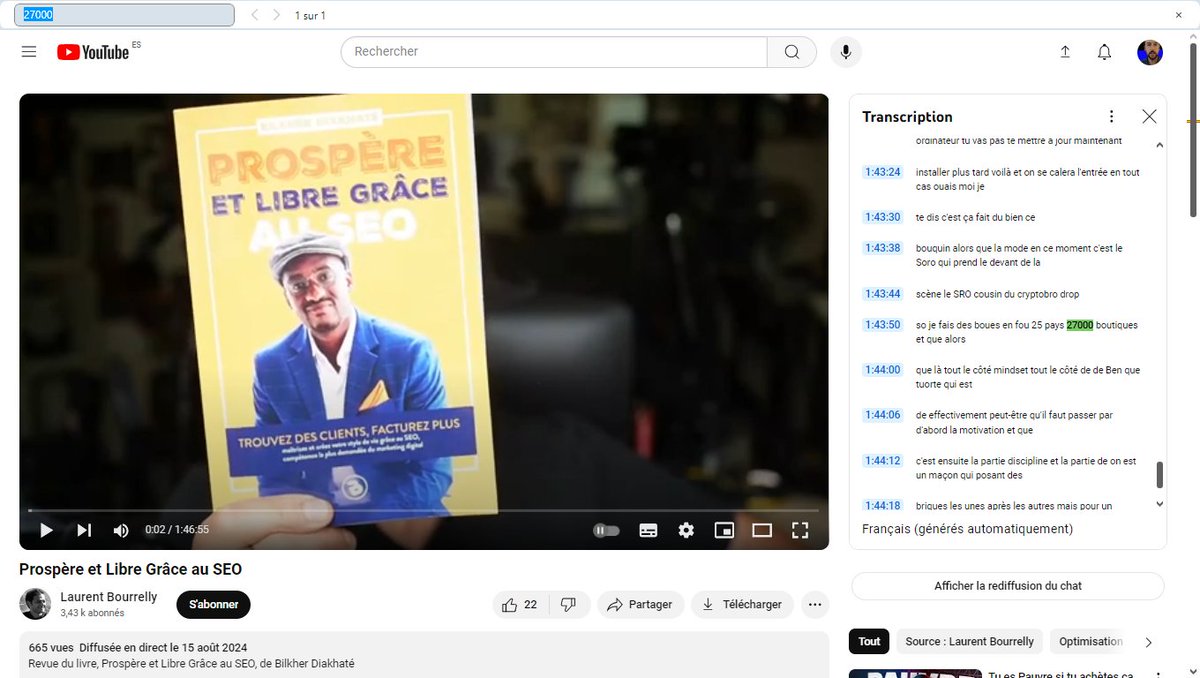Open Laurent Bourrelly channel avatar
The height and width of the screenshot is (678, 1200).
35,604
